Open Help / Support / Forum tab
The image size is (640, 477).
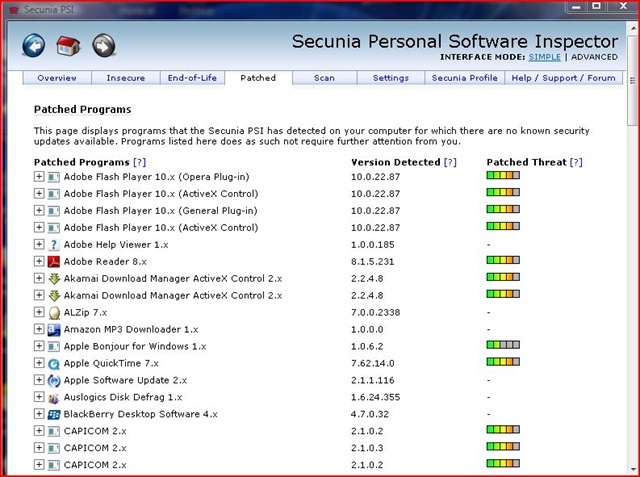pos(564,78)
